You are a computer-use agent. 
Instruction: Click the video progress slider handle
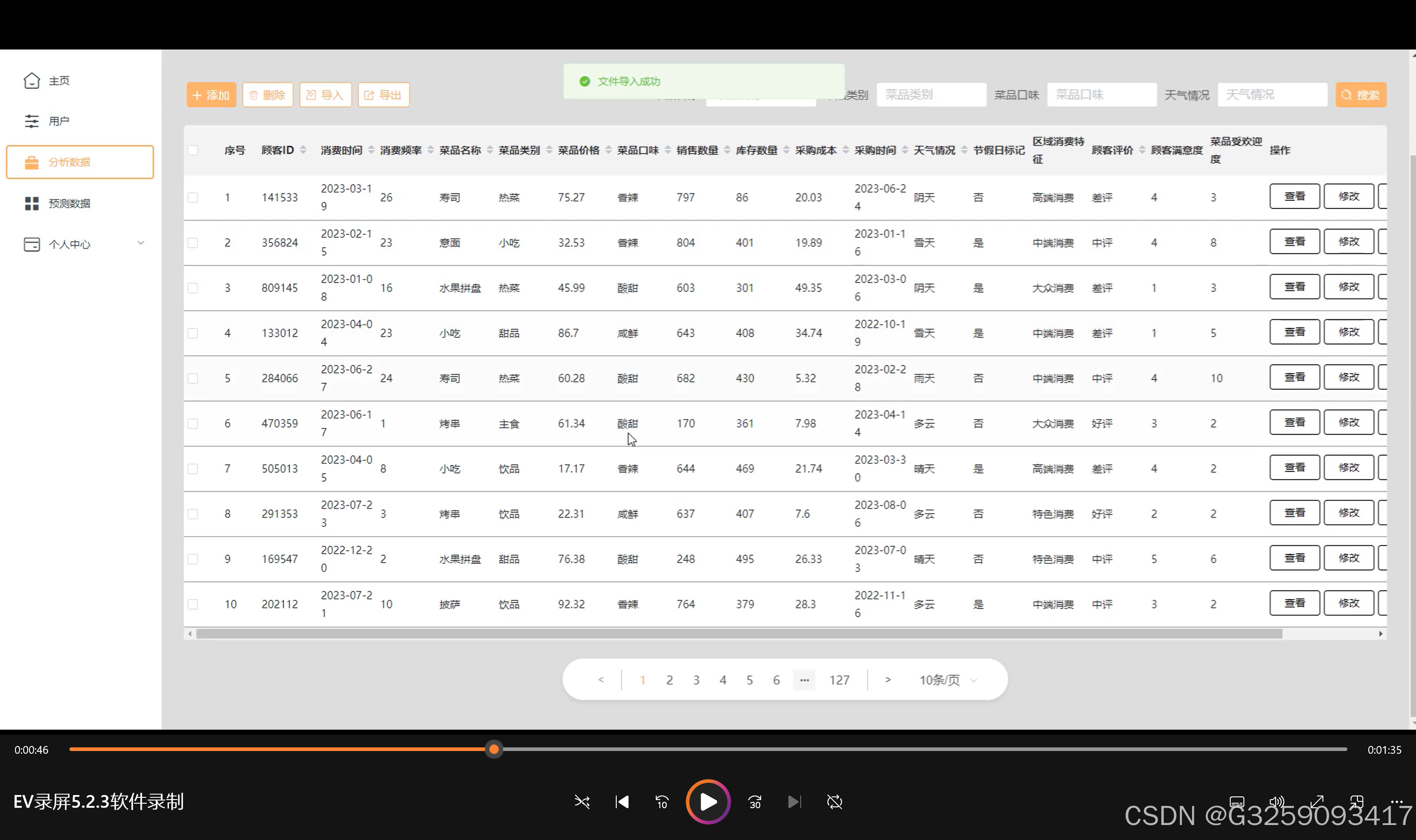(x=494, y=749)
